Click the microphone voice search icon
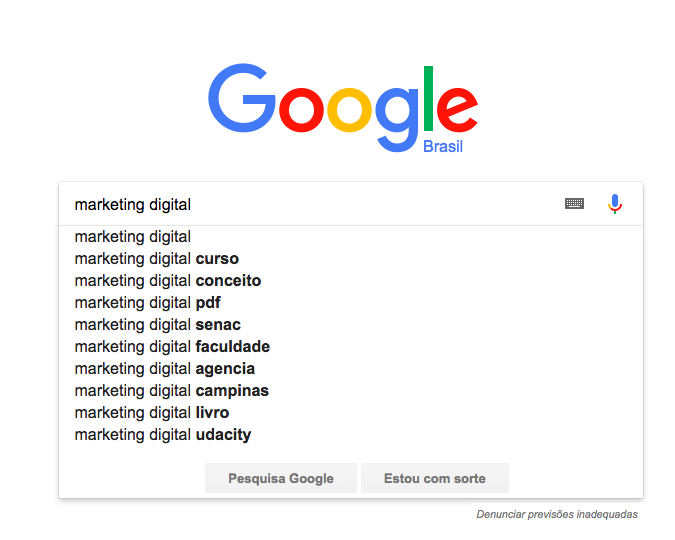Image resolution: width=675 pixels, height=540 pixels. tap(615, 204)
